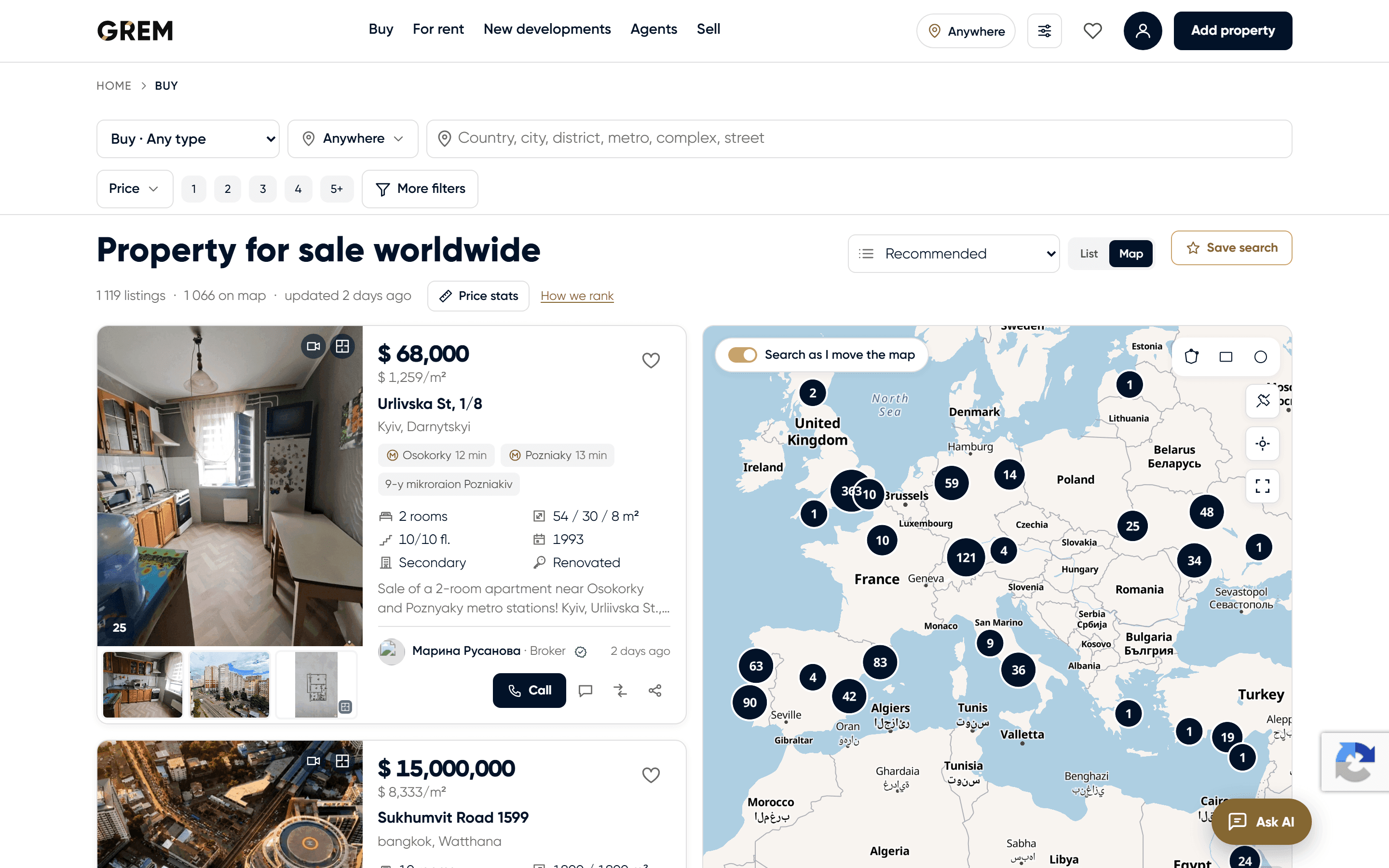
Task: Call the Urlivska St broker
Action: tap(529, 691)
